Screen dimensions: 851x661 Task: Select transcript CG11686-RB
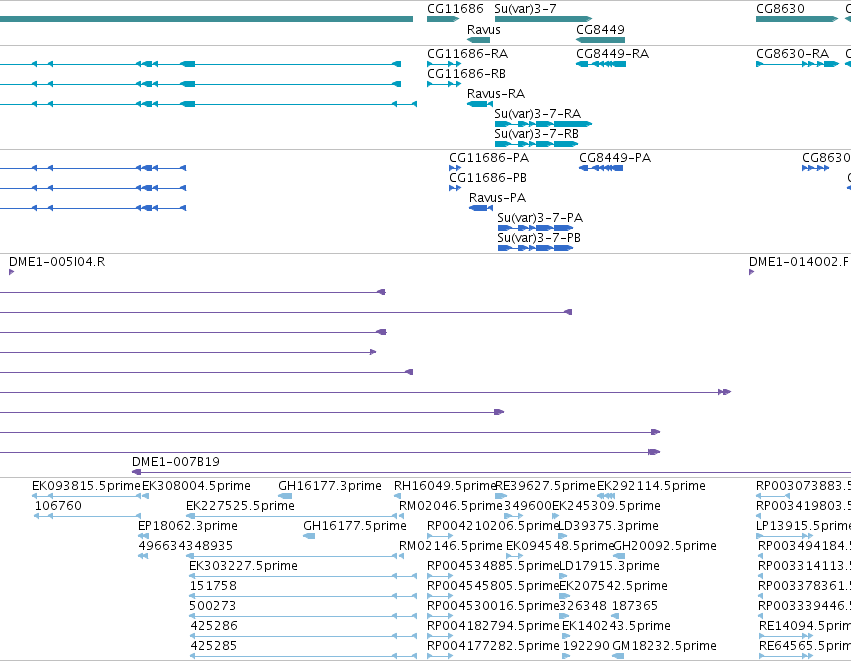click(x=466, y=74)
